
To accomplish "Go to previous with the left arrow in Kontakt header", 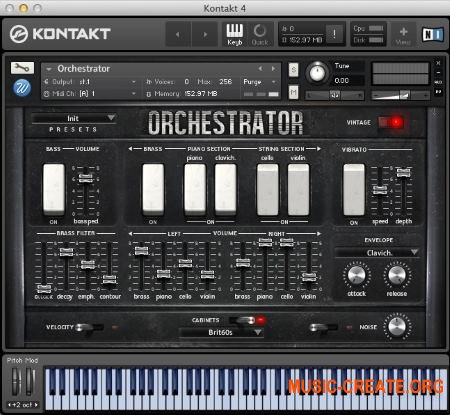I will (178, 34).
